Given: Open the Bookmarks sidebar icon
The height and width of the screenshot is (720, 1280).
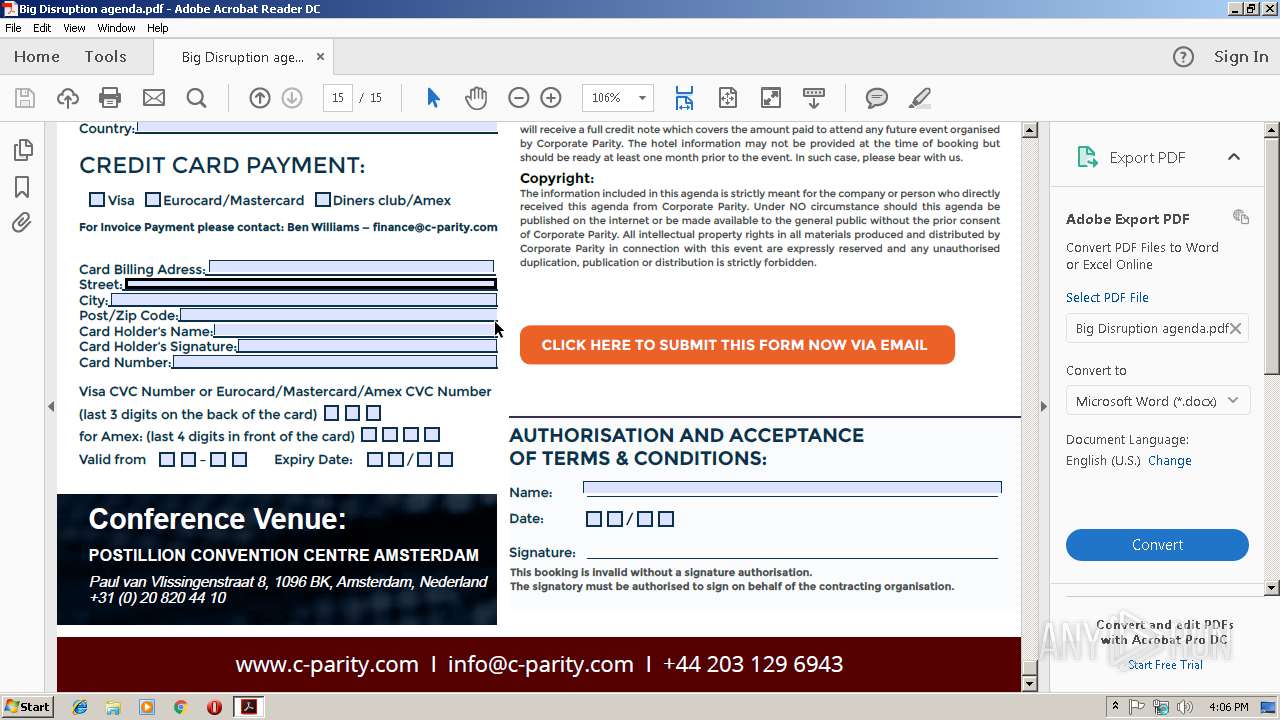Looking at the screenshot, I should click(x=22, y=187).
